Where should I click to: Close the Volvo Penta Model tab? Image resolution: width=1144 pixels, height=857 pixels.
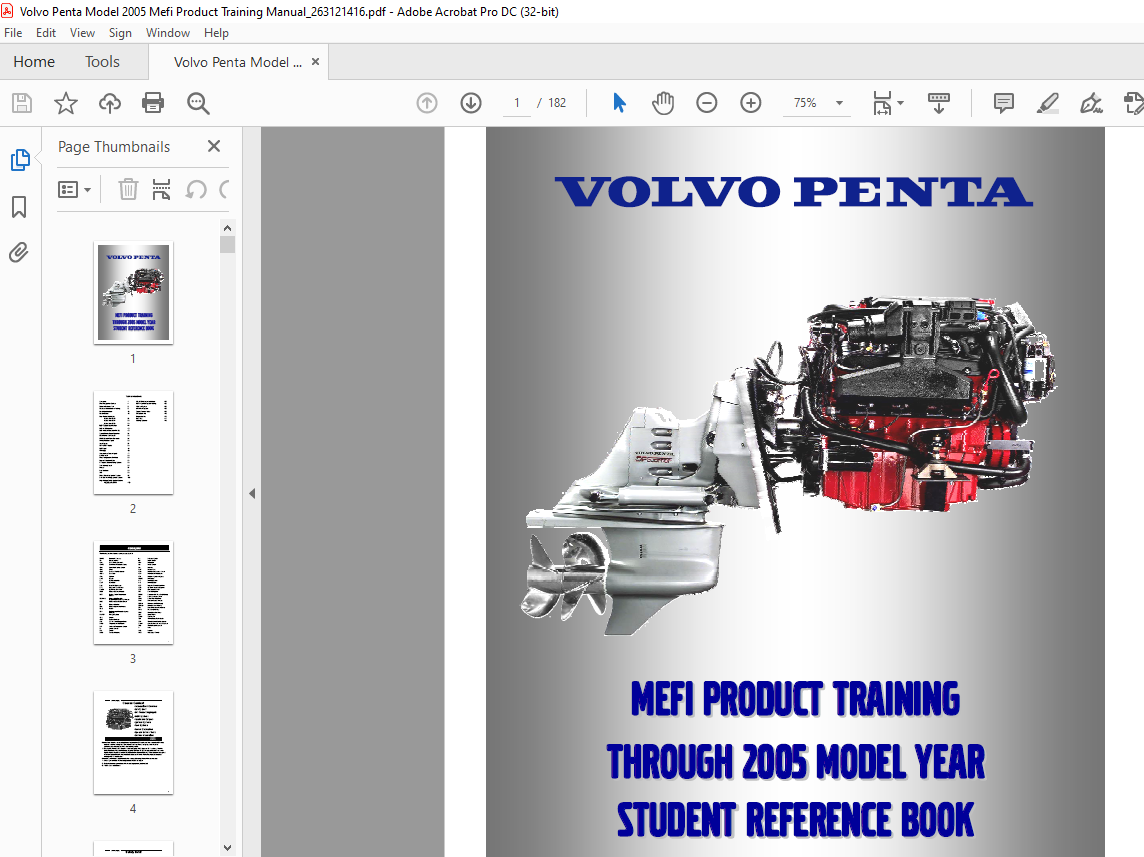coord(315,62)
